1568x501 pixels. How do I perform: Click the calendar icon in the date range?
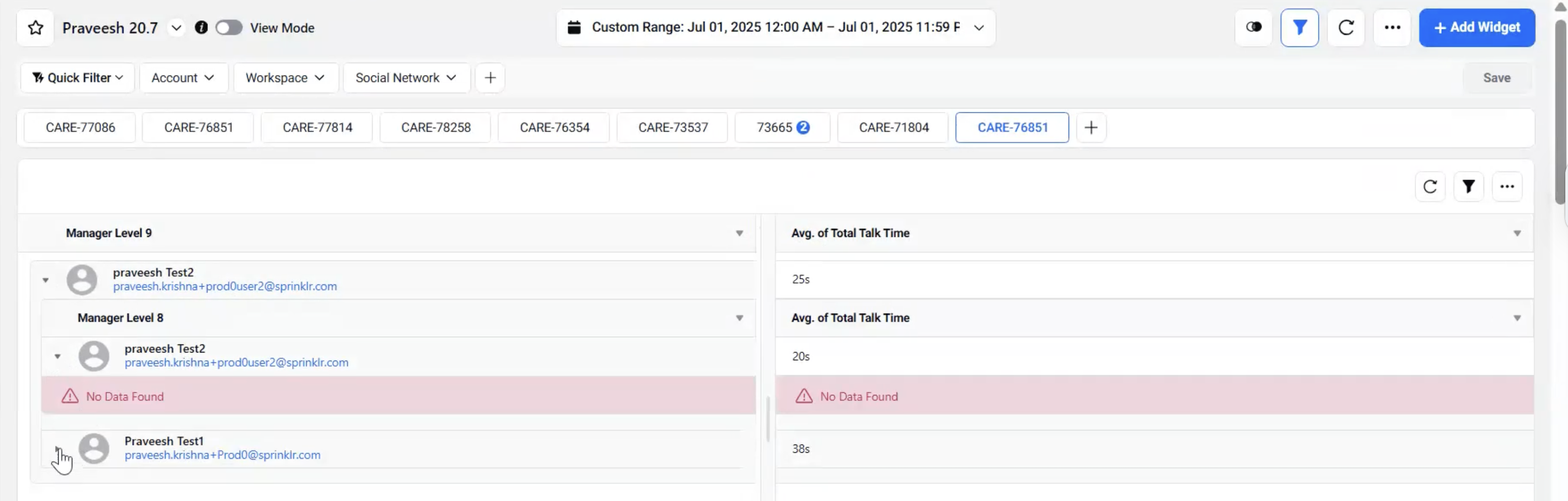(574, 28)
